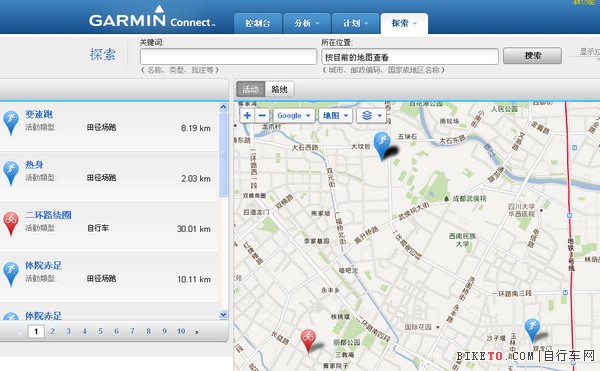The height and width of the screenshot is (371, 600).
Task: Zoom in the map with plus button
Action: pos(247,115)
